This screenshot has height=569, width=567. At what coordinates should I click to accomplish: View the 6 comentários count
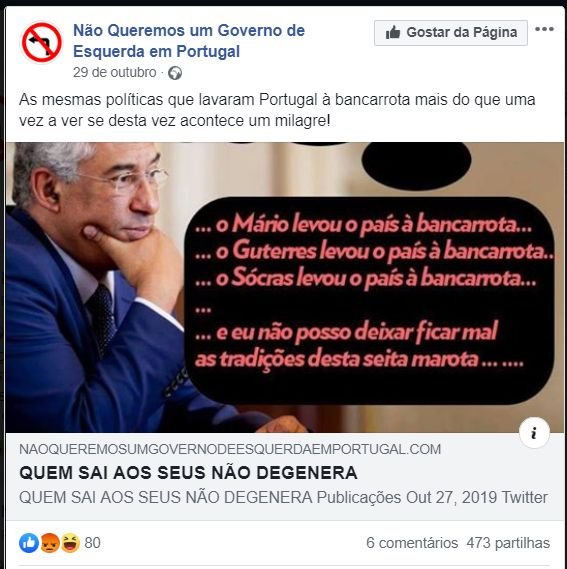pos(412,543)
